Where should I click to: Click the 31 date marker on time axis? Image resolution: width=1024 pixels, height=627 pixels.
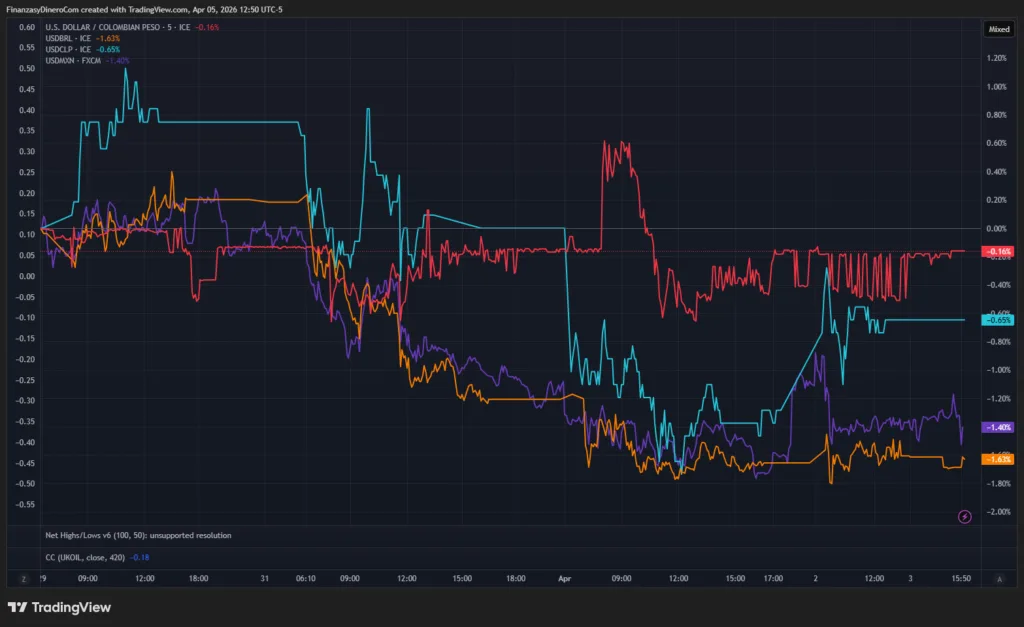point(265,578)
